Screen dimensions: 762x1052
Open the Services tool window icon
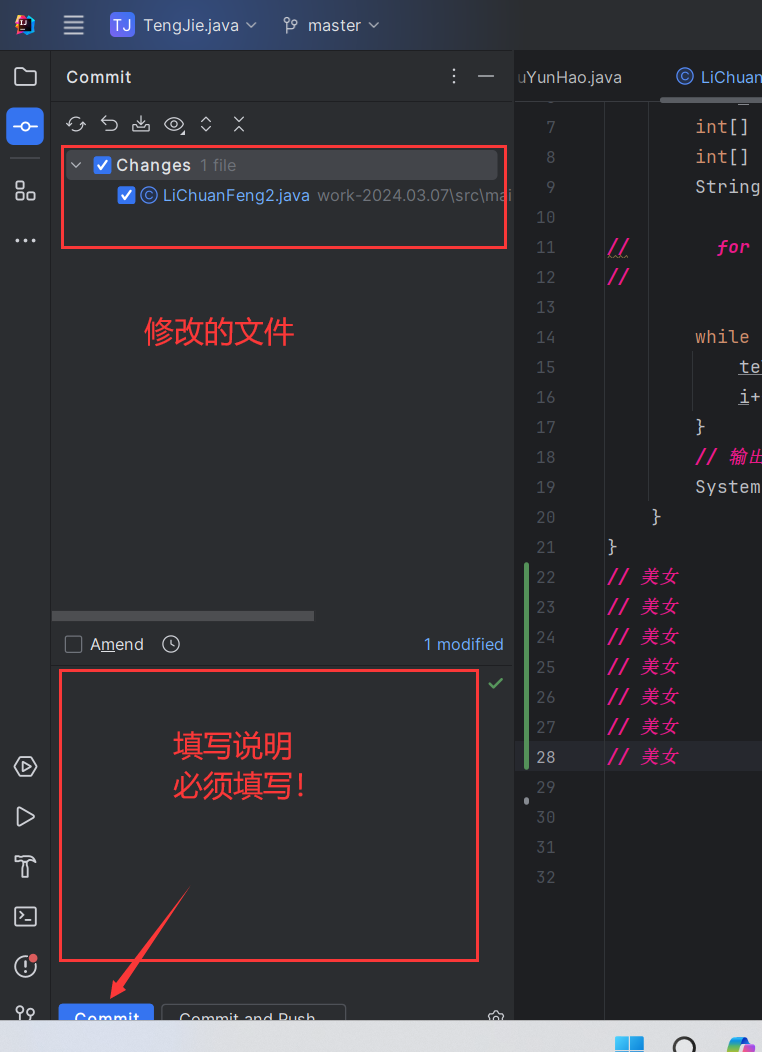pyautogui.click(x=25, y=766)
